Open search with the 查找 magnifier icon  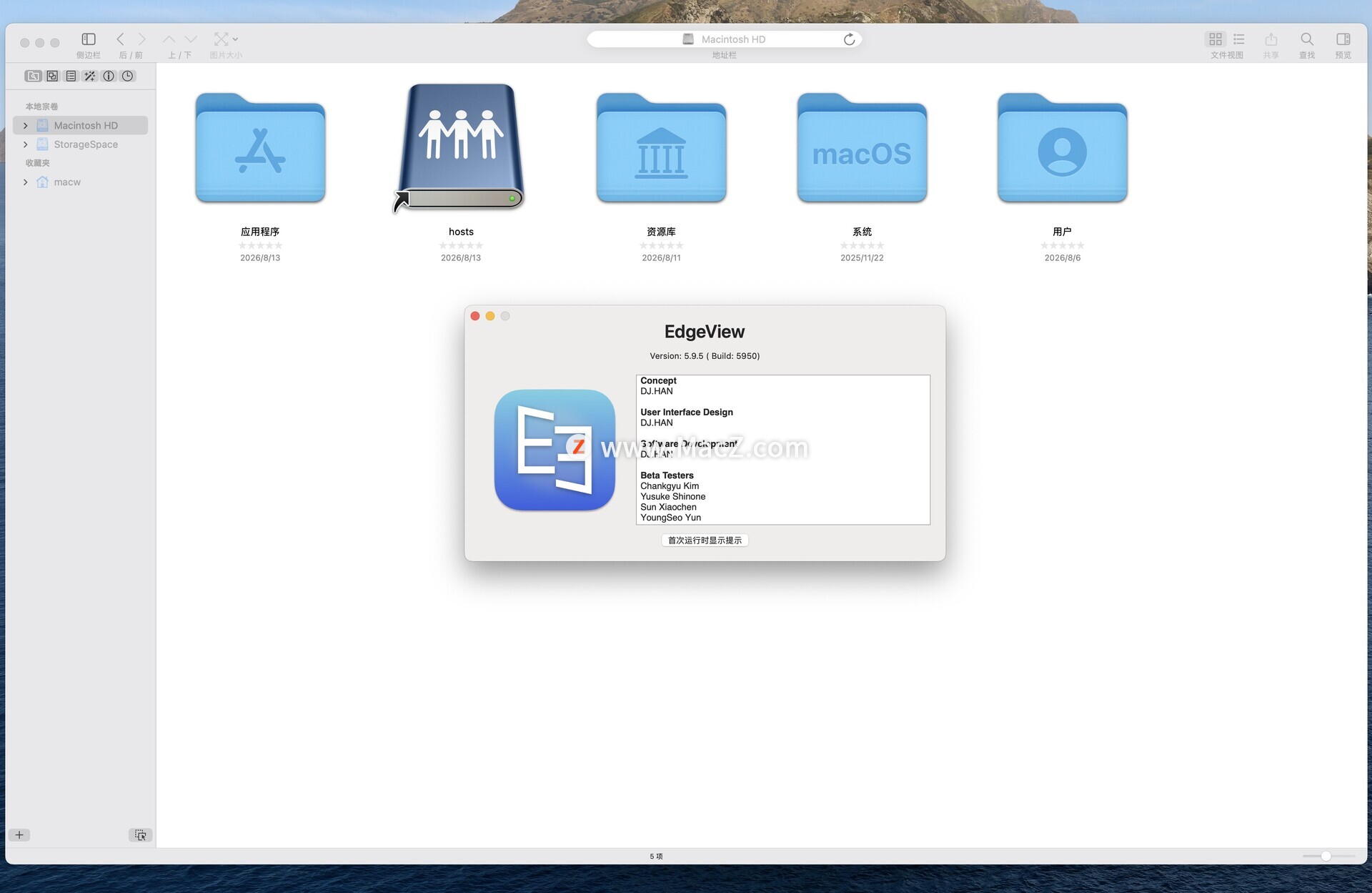point(1307,39)
